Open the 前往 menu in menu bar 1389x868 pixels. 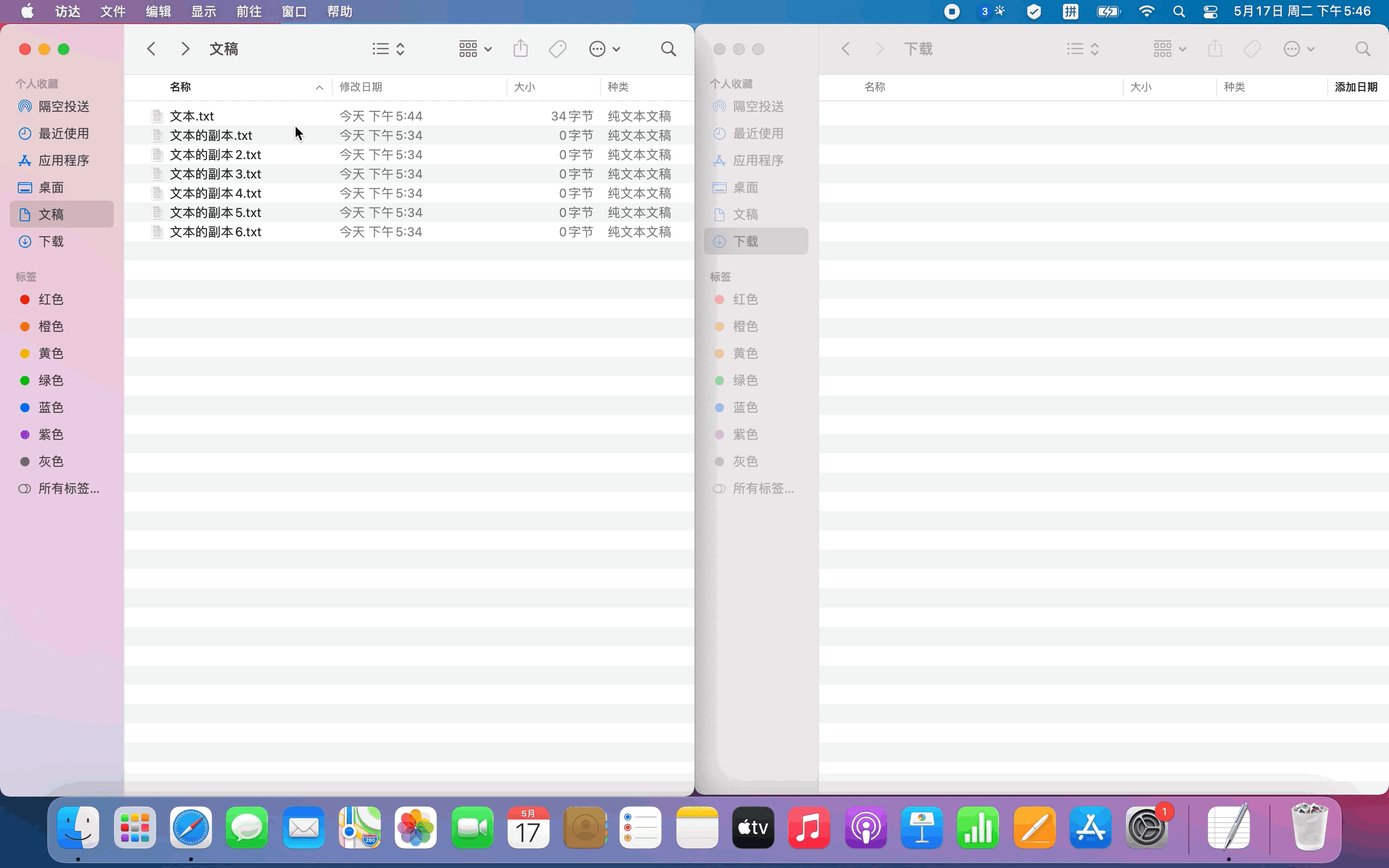tap(248, 12)
